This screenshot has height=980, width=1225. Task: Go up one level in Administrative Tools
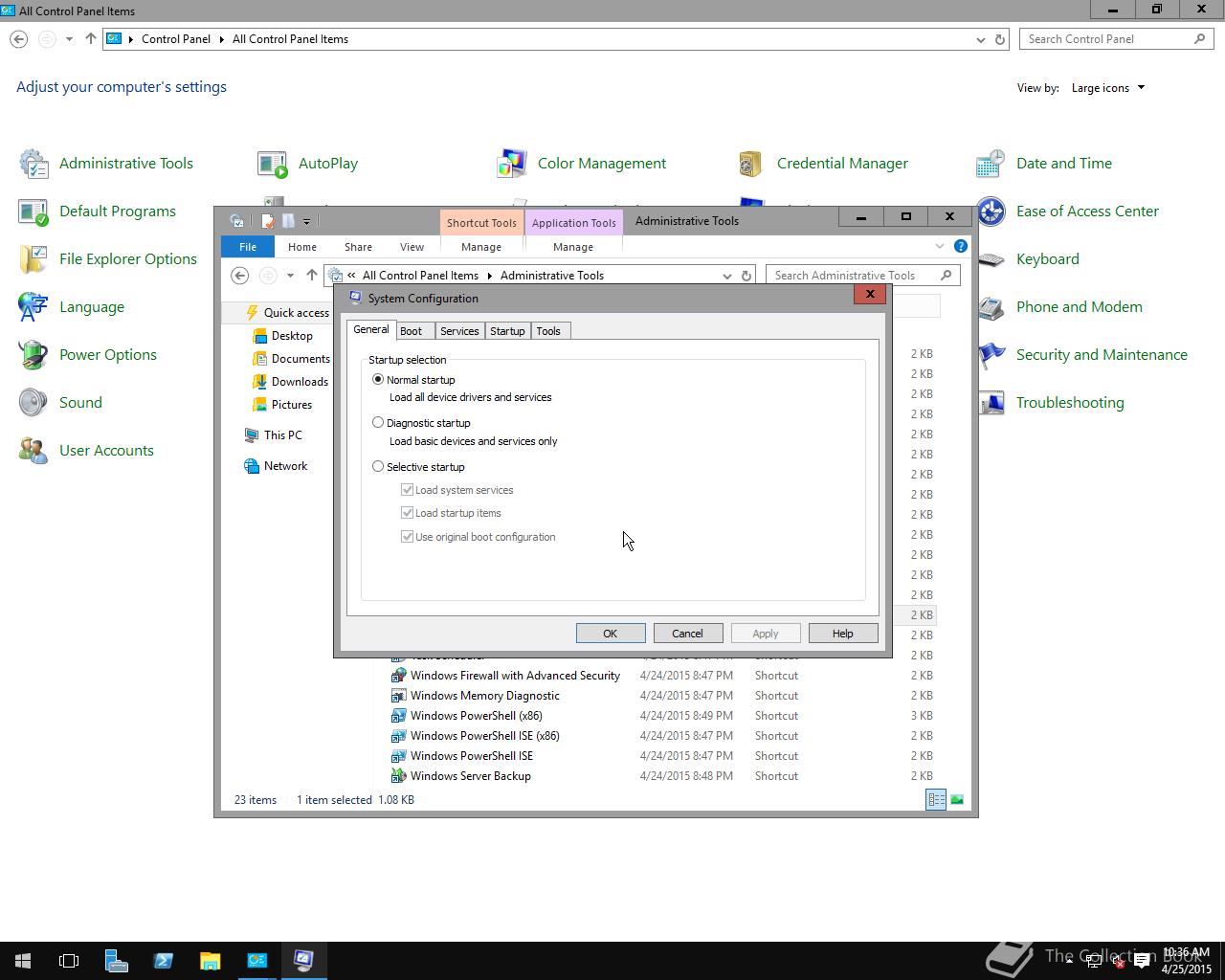pyautogui.click(x=312, y=276)
